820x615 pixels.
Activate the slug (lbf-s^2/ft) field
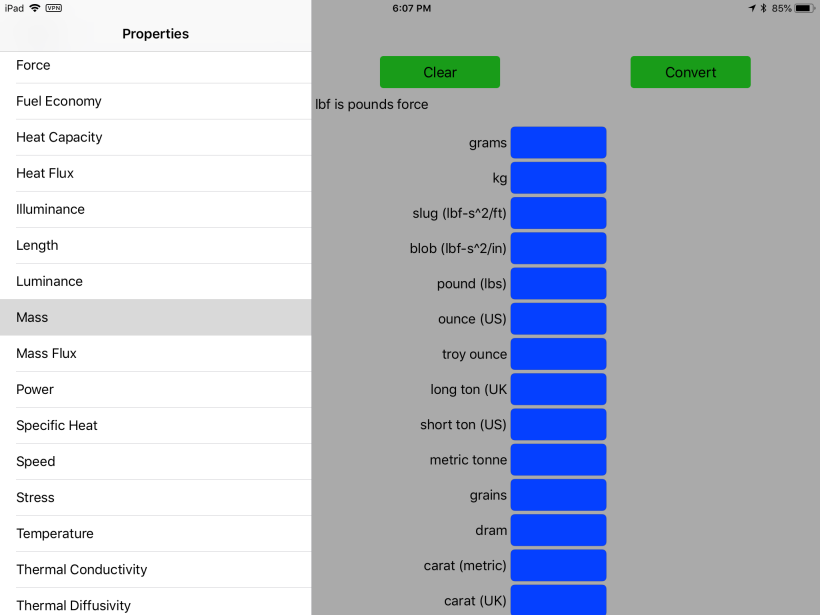[559, 213]
